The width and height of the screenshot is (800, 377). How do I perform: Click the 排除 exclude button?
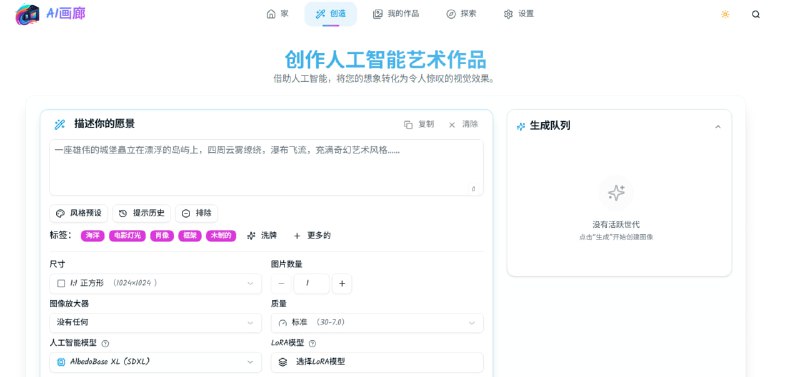[x=196, y=213]
